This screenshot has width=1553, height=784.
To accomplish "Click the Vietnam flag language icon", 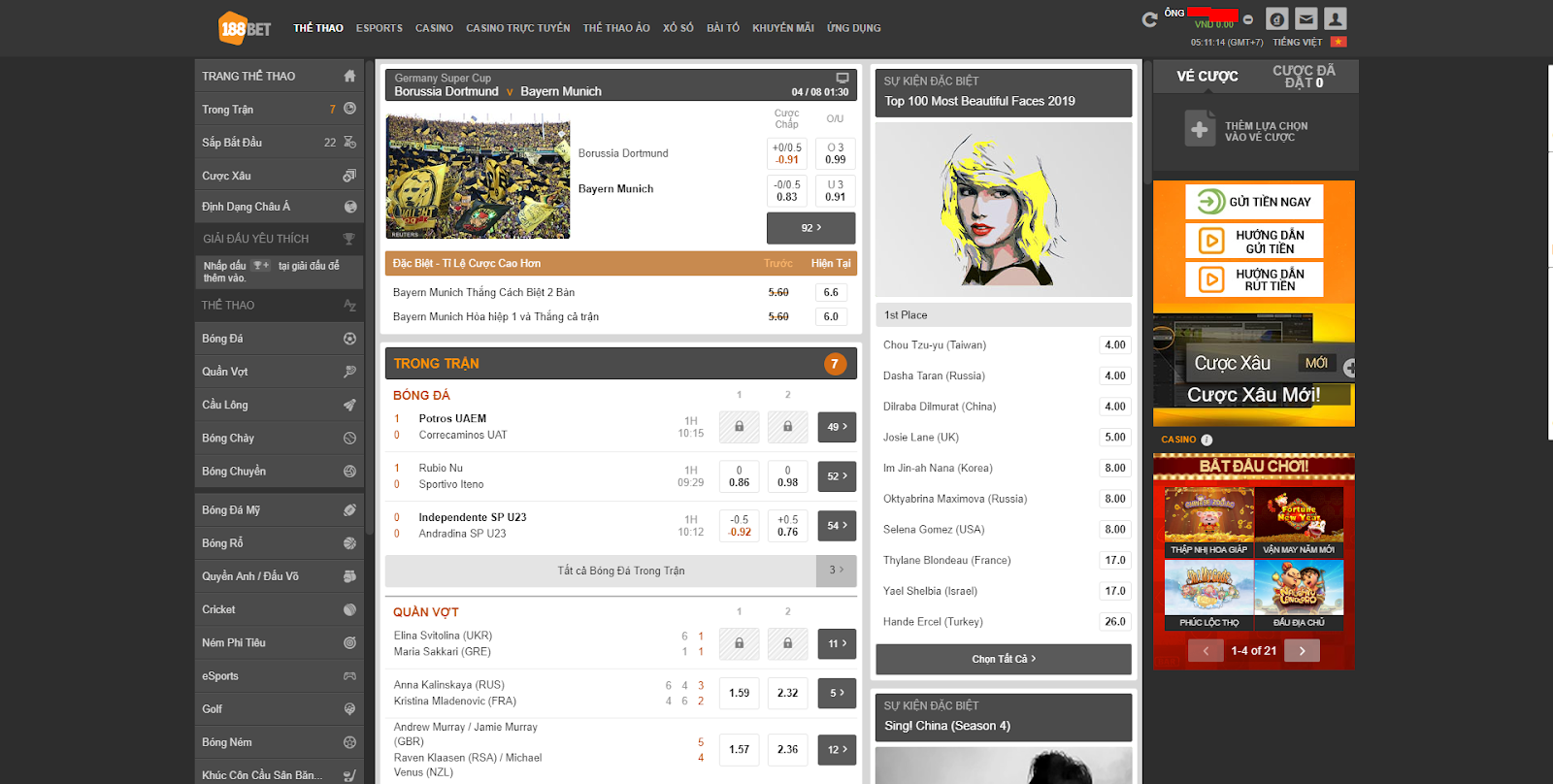I will pos(1338,42).
